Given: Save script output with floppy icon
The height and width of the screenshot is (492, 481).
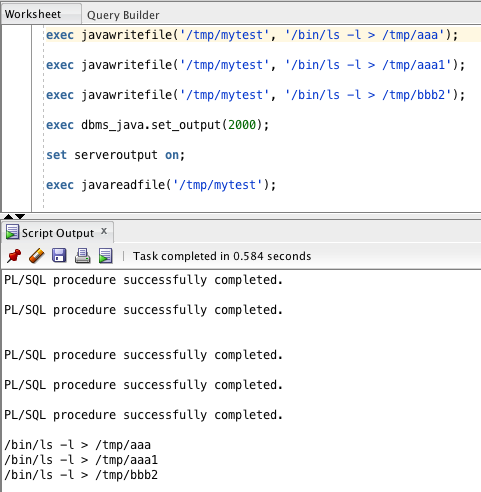Looking at the screenshot, I should click(59, 256).
